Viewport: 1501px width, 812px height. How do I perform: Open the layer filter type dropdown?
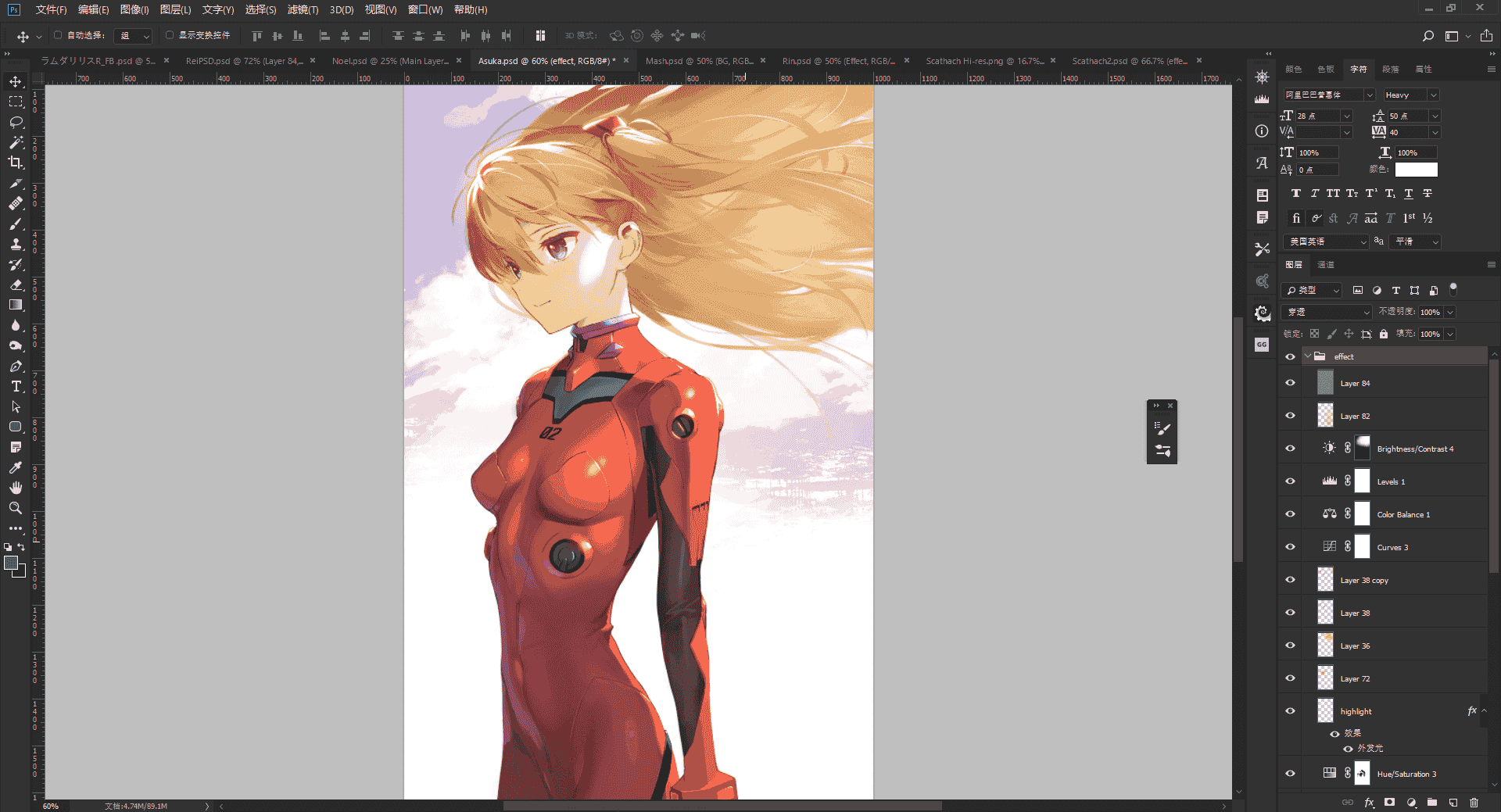tap(1313, 290)
